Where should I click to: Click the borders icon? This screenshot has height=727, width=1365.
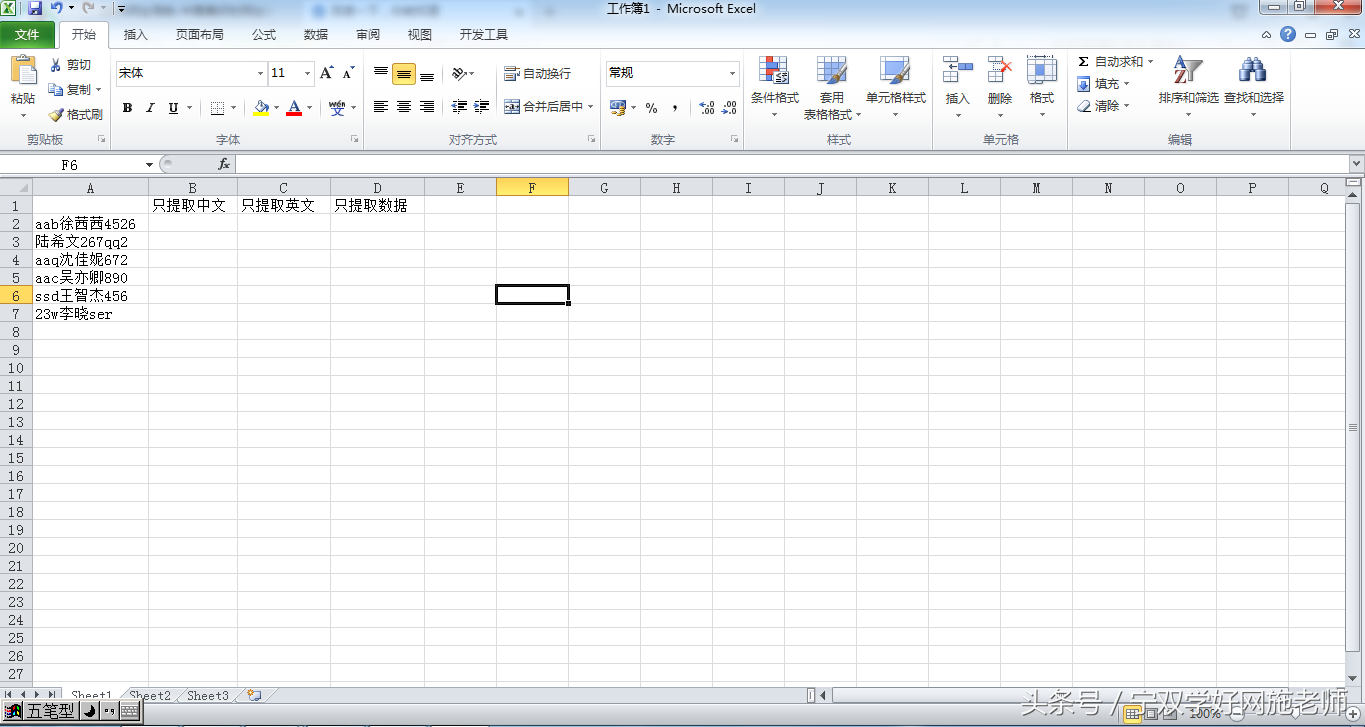217,108
